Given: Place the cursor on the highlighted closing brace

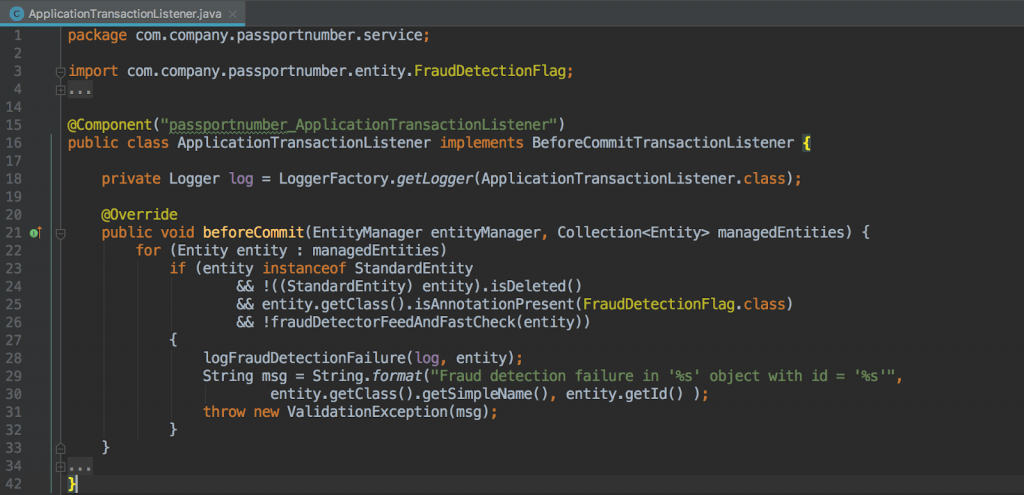Looking at the screenshot, I should (72, 484).
